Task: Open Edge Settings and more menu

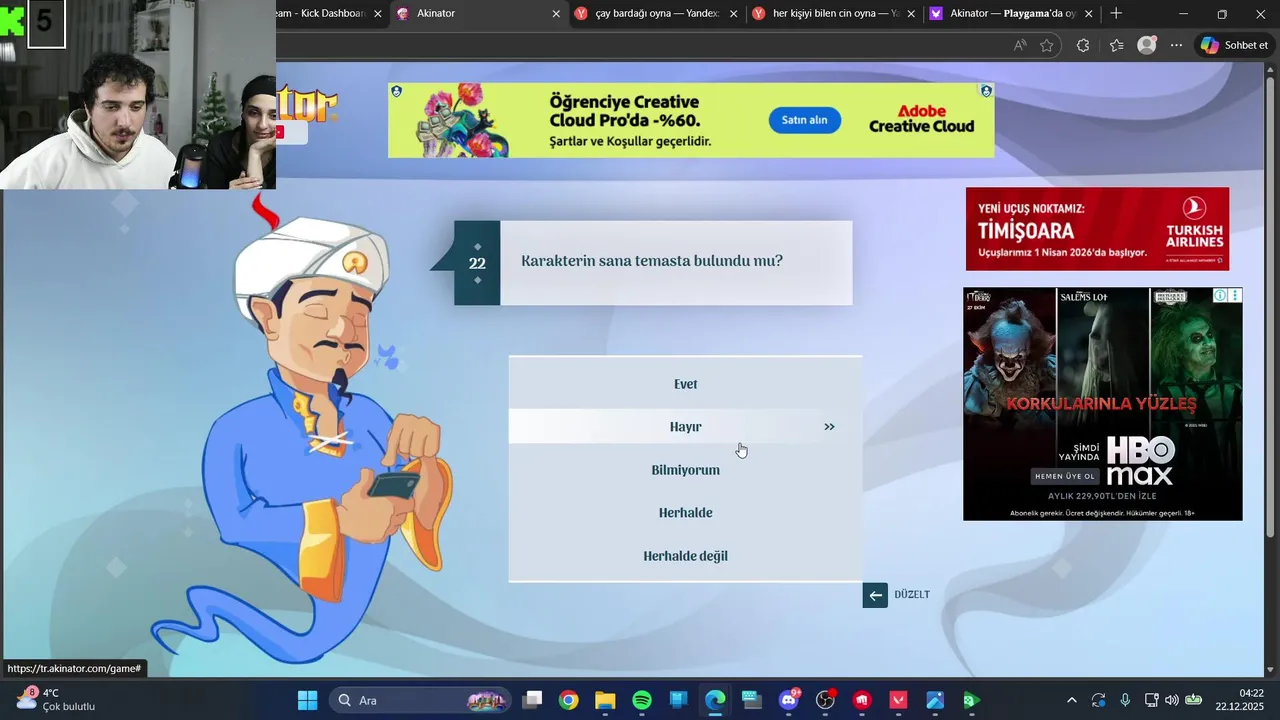Action: tap(1177, 45)
